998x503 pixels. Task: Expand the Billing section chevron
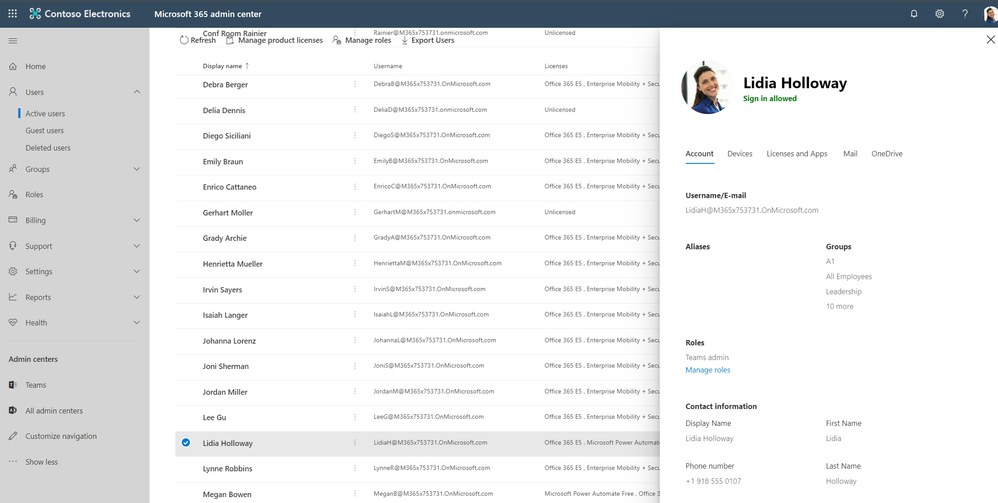coord(137,220)
